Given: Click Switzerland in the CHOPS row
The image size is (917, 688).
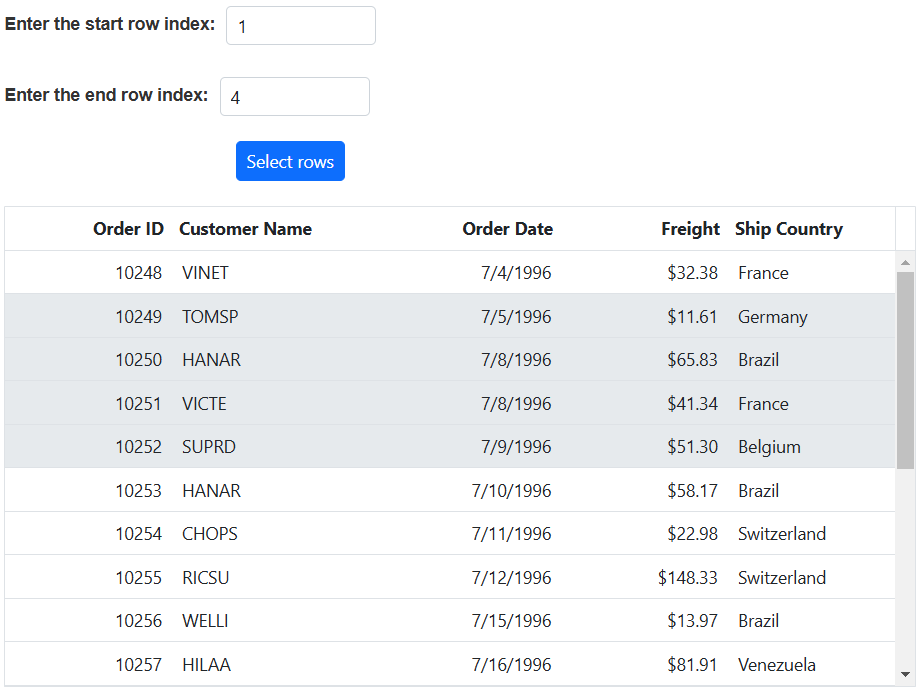Looking at the screenshot, I should 782,534.
